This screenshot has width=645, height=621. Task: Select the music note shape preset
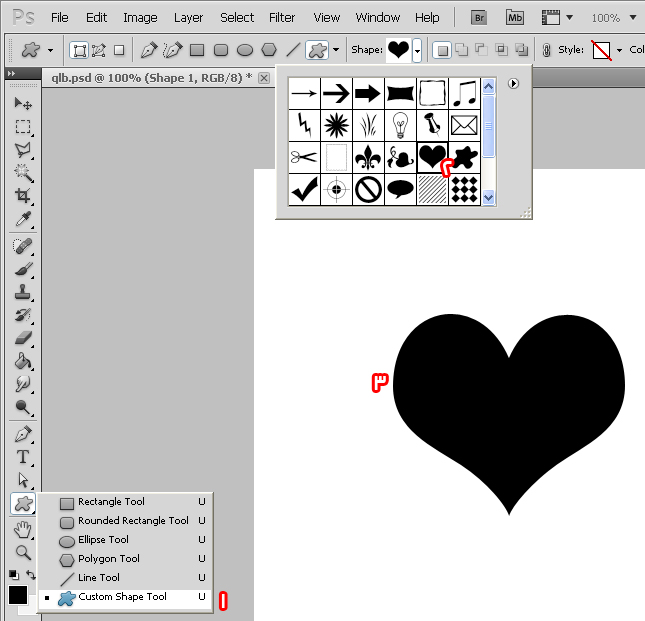point(464,93)
